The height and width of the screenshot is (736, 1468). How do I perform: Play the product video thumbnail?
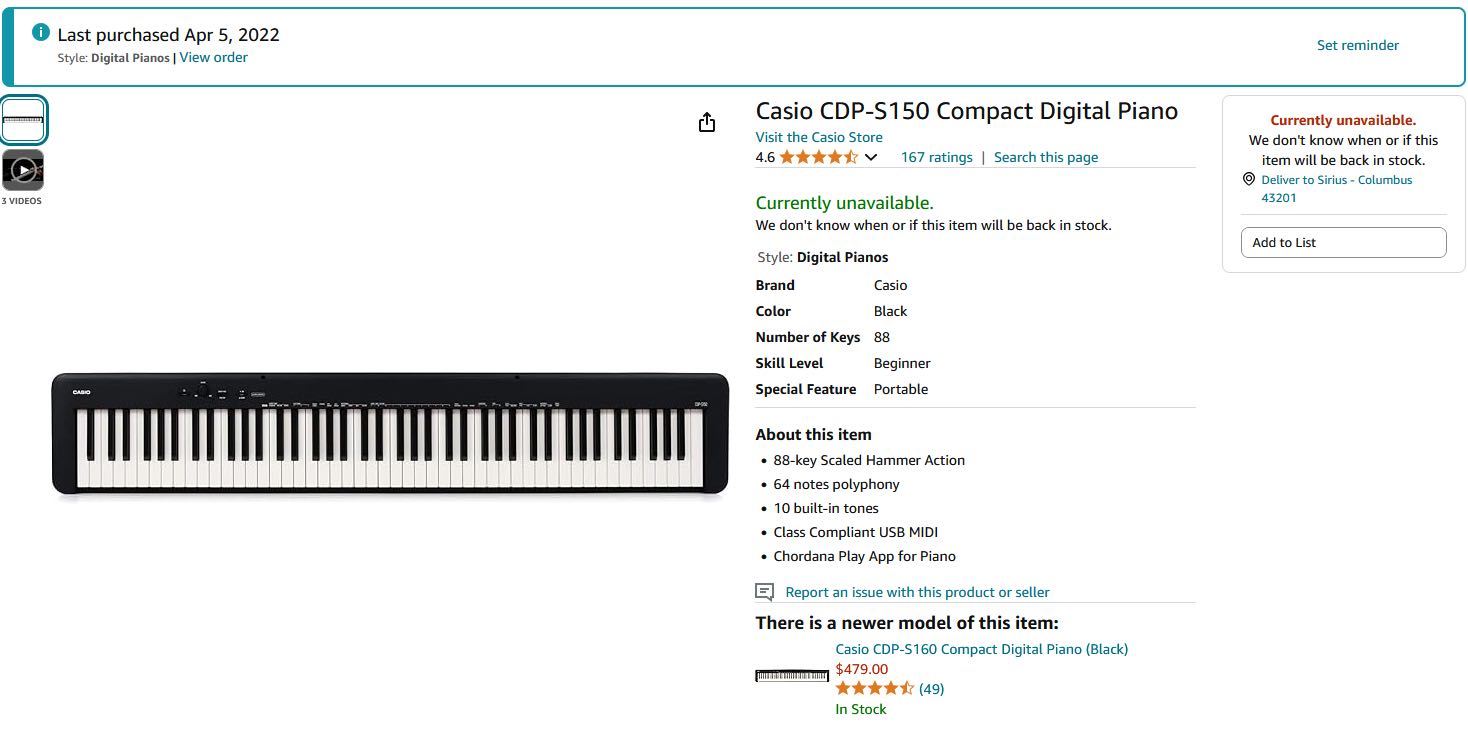23,170
